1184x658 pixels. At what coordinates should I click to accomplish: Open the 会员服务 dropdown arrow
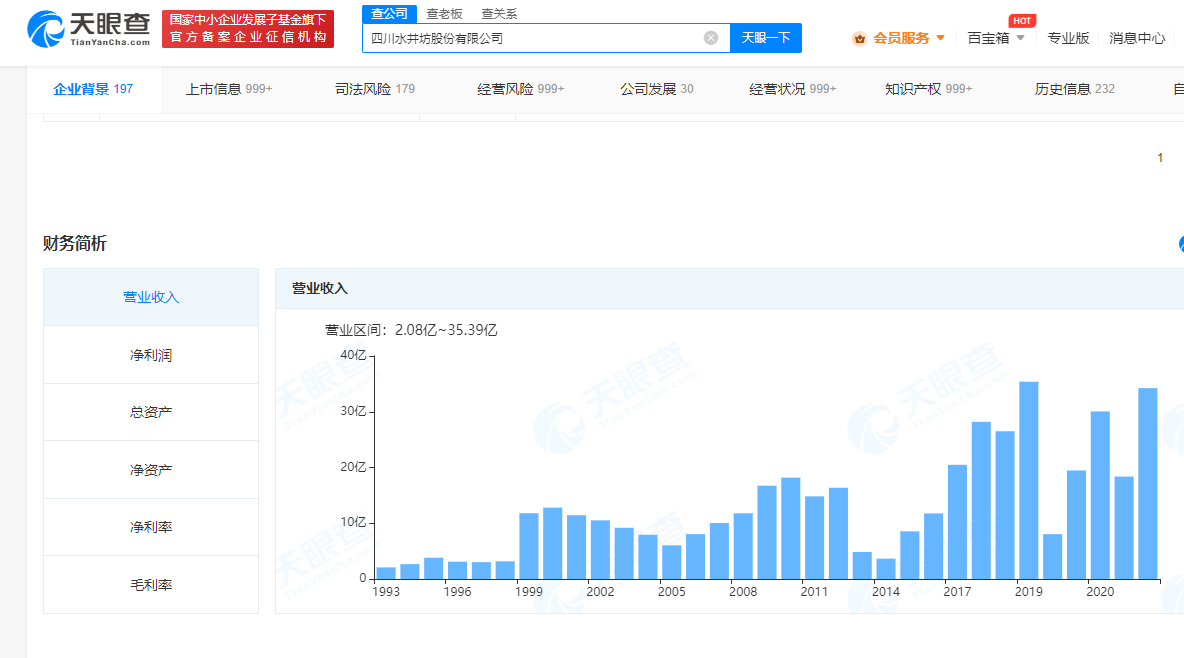(940, 38)
